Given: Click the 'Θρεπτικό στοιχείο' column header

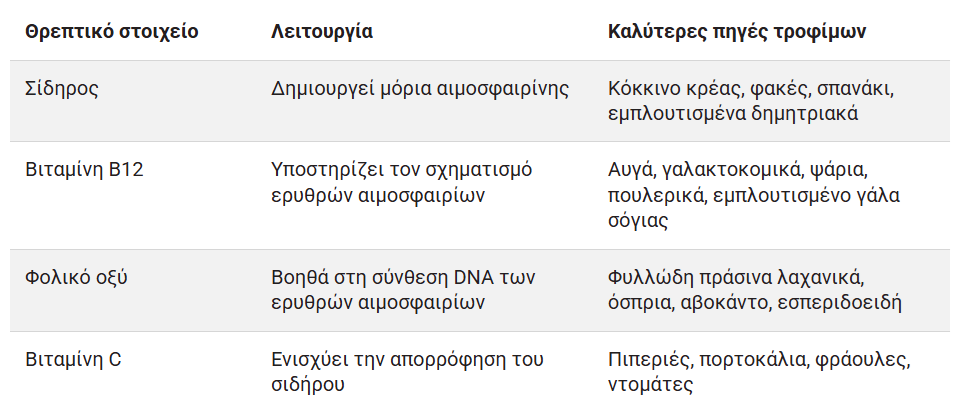Looking at the screenshot, I should (x=111, y=31).
